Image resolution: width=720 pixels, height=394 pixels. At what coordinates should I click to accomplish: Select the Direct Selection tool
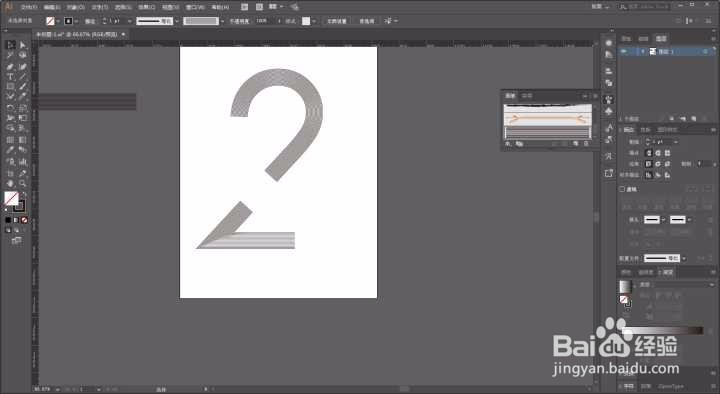(23, 45)
